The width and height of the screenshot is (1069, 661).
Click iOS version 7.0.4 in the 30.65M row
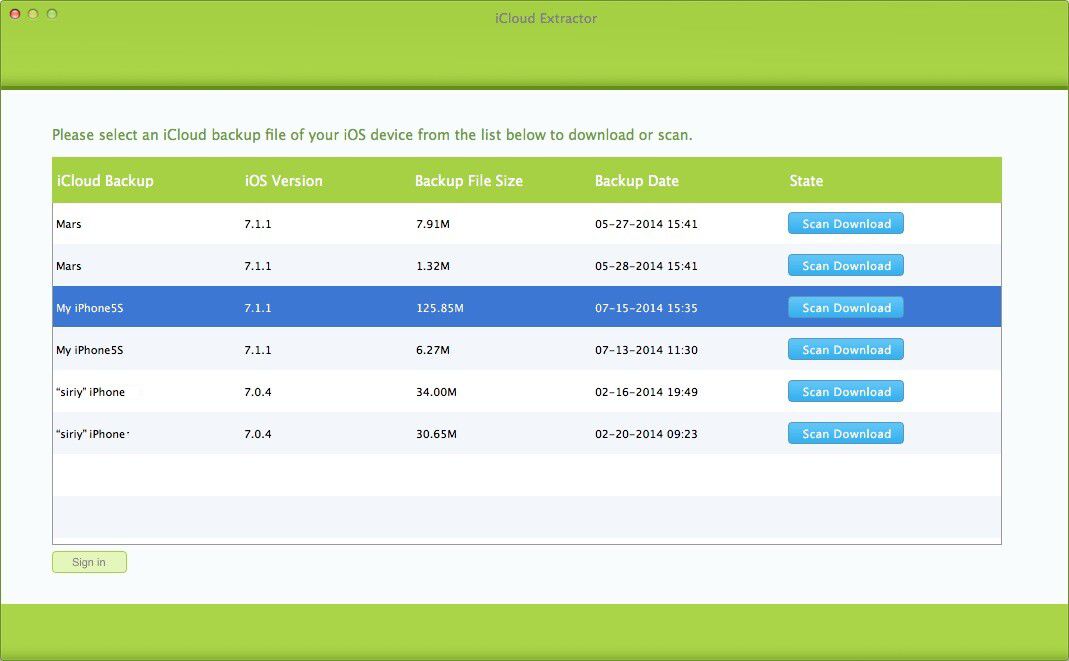[x=258, y=434]
